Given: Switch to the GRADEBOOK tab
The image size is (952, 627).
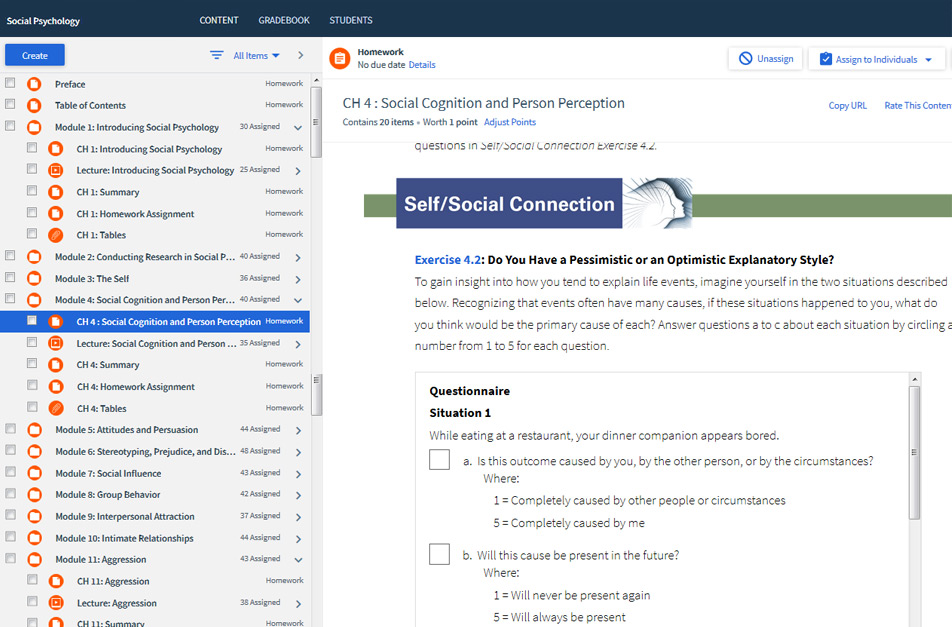Looking at the screenshot, I should click(x=284, y=20).
